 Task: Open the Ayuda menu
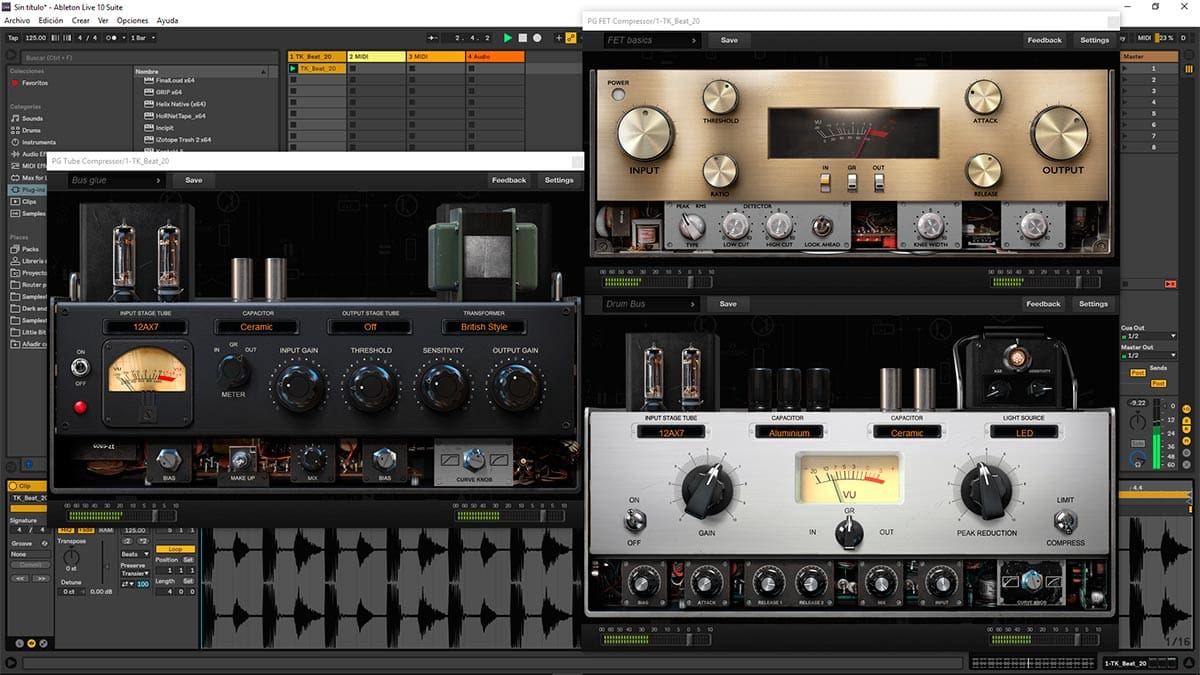168,20
